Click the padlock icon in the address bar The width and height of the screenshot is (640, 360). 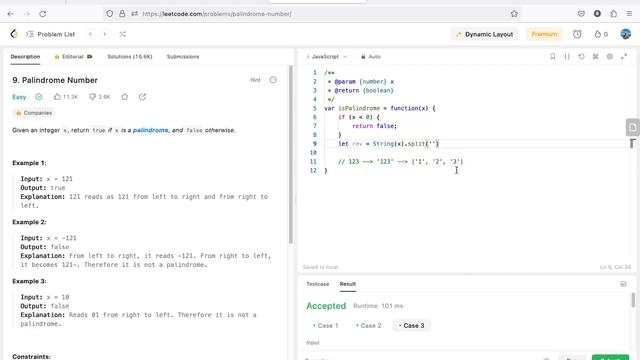[x=122, y=14]
